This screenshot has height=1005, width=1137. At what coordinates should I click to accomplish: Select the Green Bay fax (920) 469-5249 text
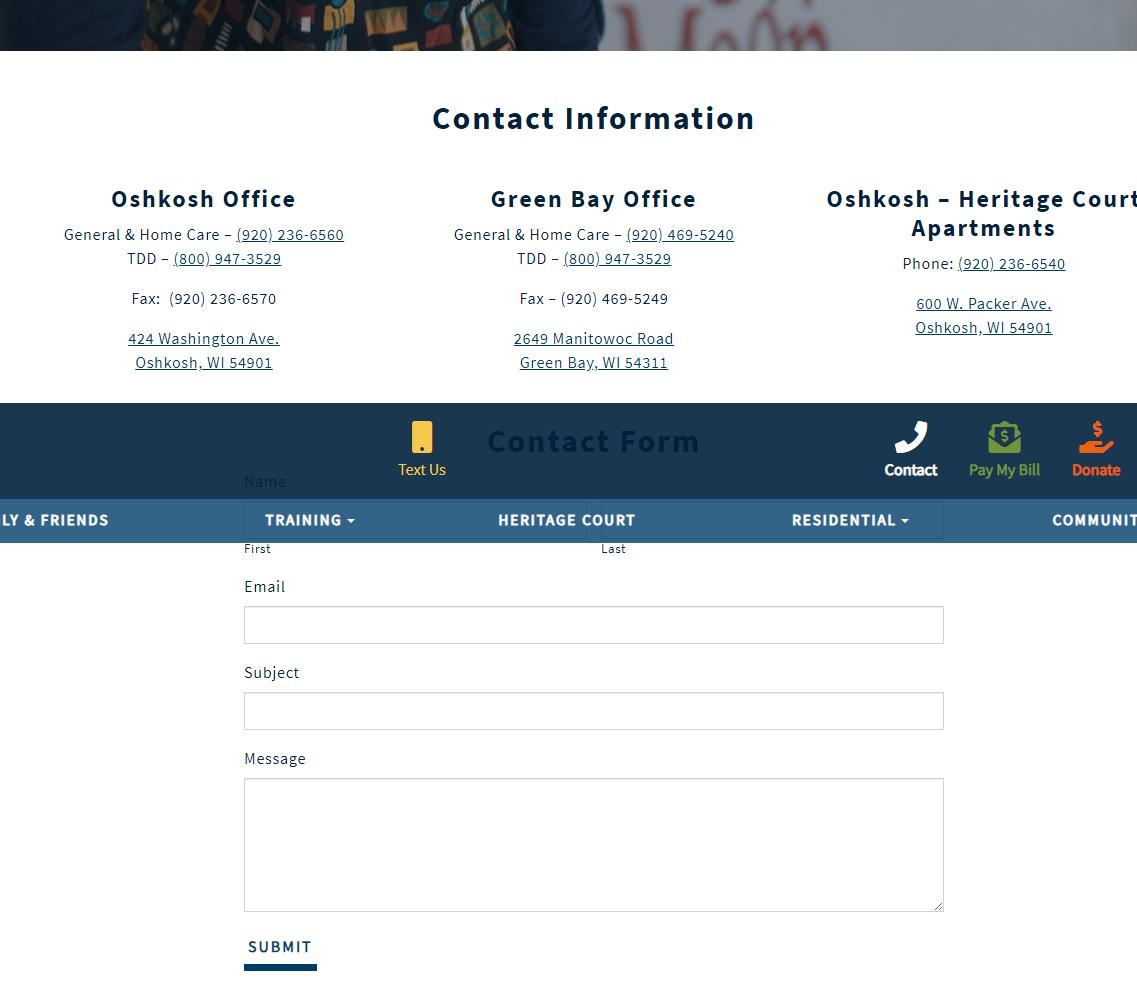coord(614,299)
